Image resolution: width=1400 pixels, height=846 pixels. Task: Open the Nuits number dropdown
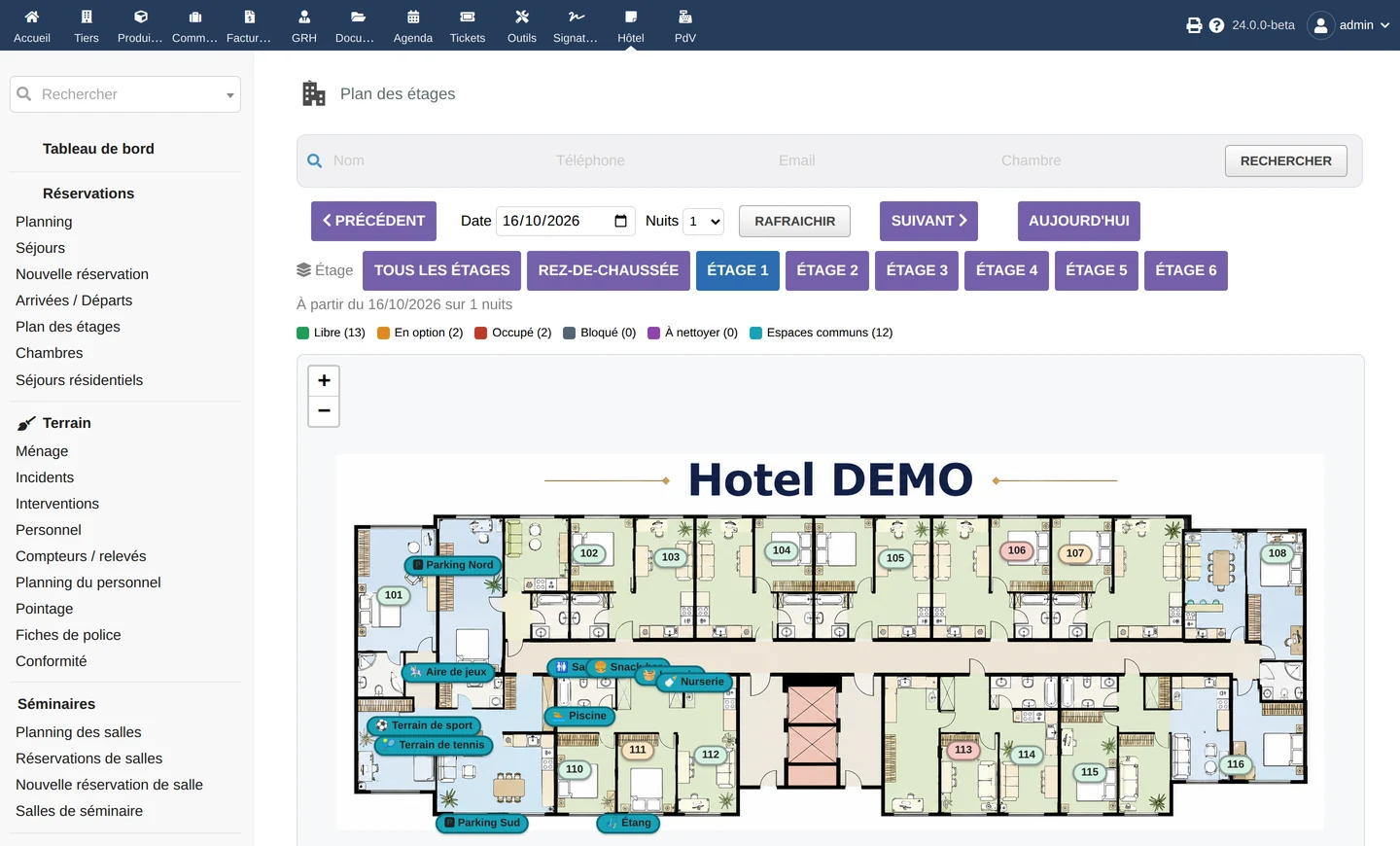703,221
